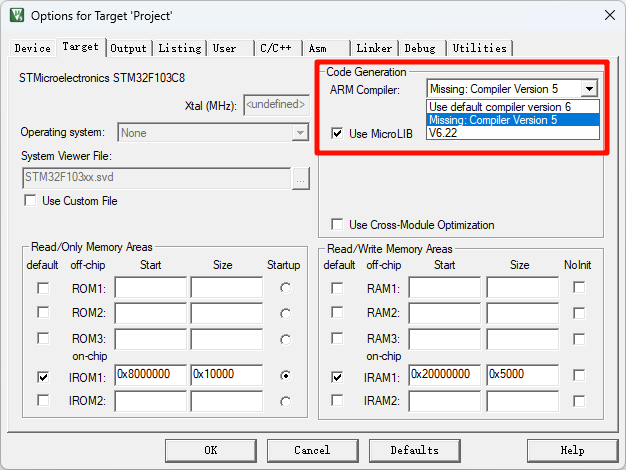Click the Defaults button
This screenshot has height=470, width=626.
(x=414, y=450)
